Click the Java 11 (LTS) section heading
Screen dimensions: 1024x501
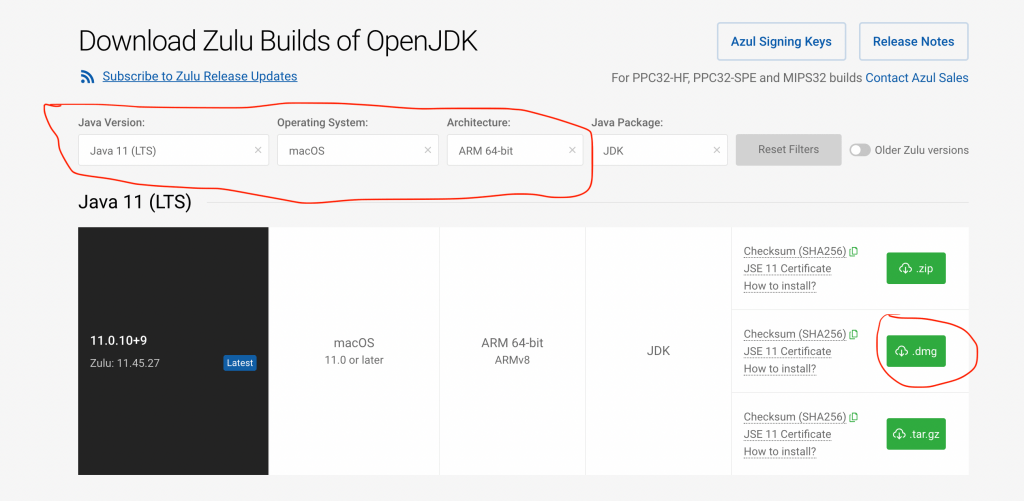[x=135, y=202]
